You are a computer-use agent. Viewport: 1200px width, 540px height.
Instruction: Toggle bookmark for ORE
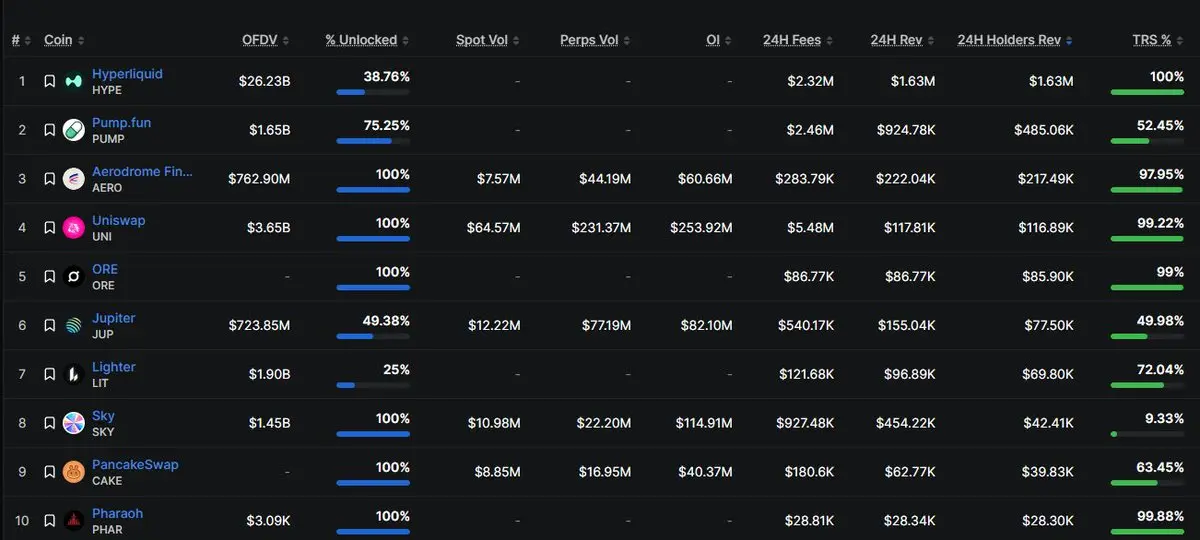(x=49, y=276)
